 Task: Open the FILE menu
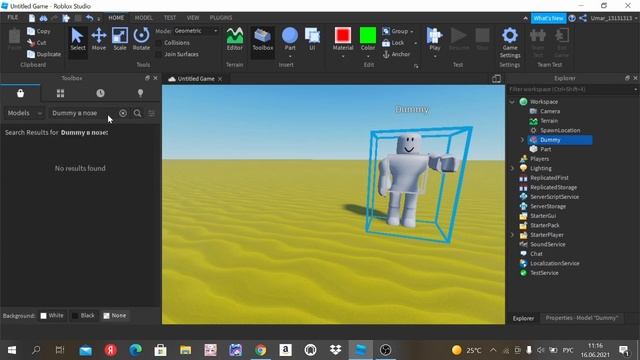[x=13, y=18]
